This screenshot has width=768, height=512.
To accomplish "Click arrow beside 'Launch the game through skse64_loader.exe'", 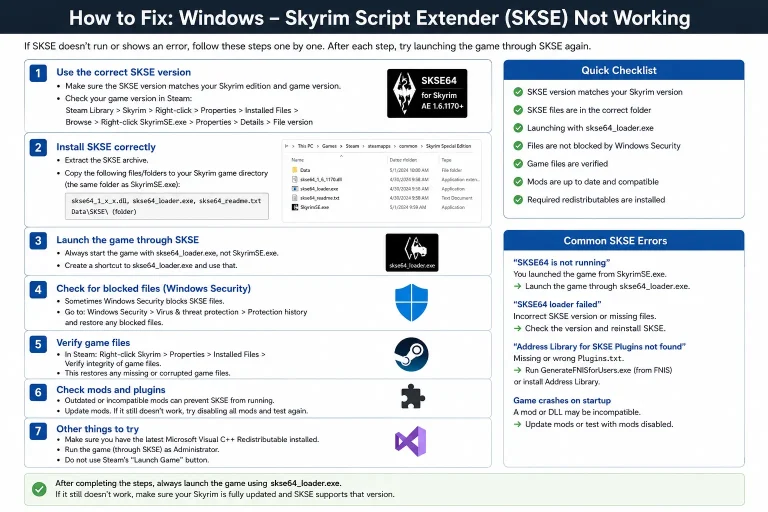I will click(x=517, y=286).
